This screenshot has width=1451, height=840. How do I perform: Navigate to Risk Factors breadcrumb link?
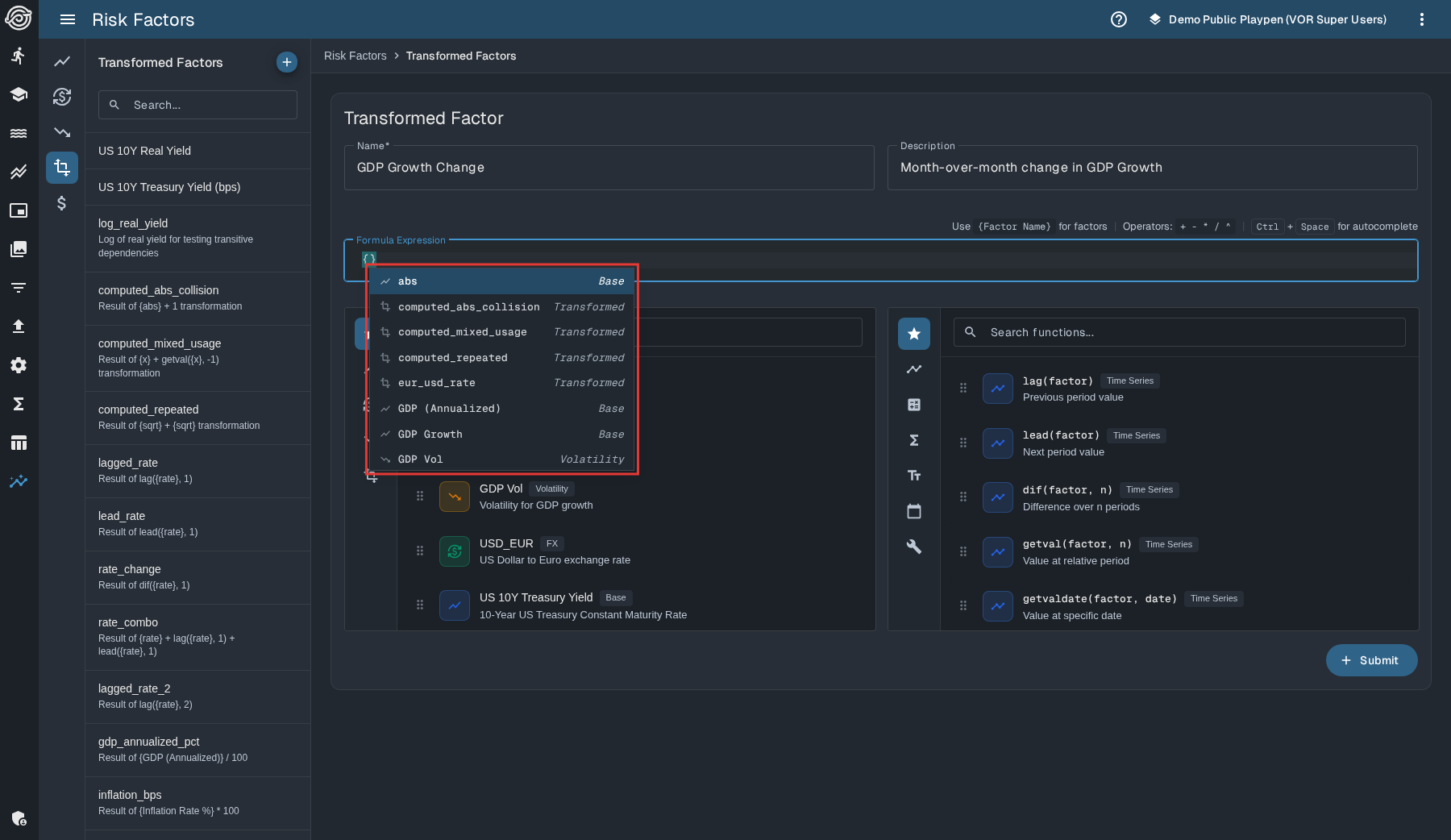[355, 56]
